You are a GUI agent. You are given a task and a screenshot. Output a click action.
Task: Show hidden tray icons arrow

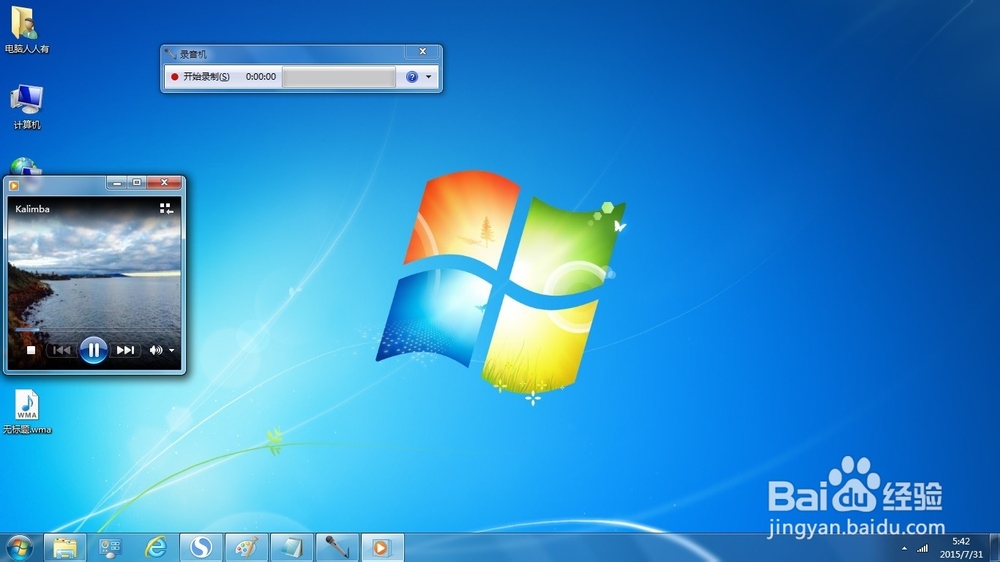tap(904, 549)
